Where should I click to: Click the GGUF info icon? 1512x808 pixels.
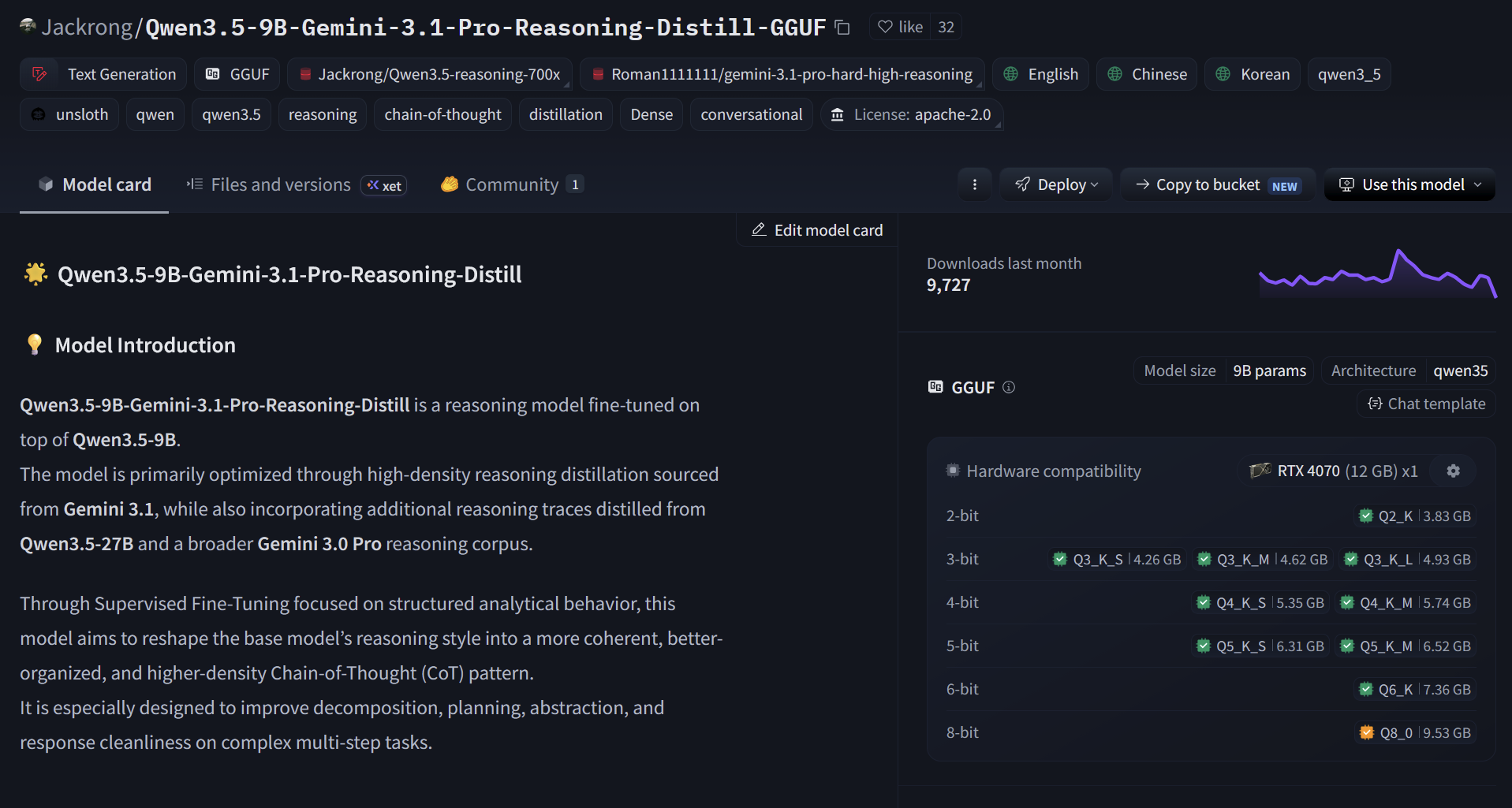point(1009,387)
